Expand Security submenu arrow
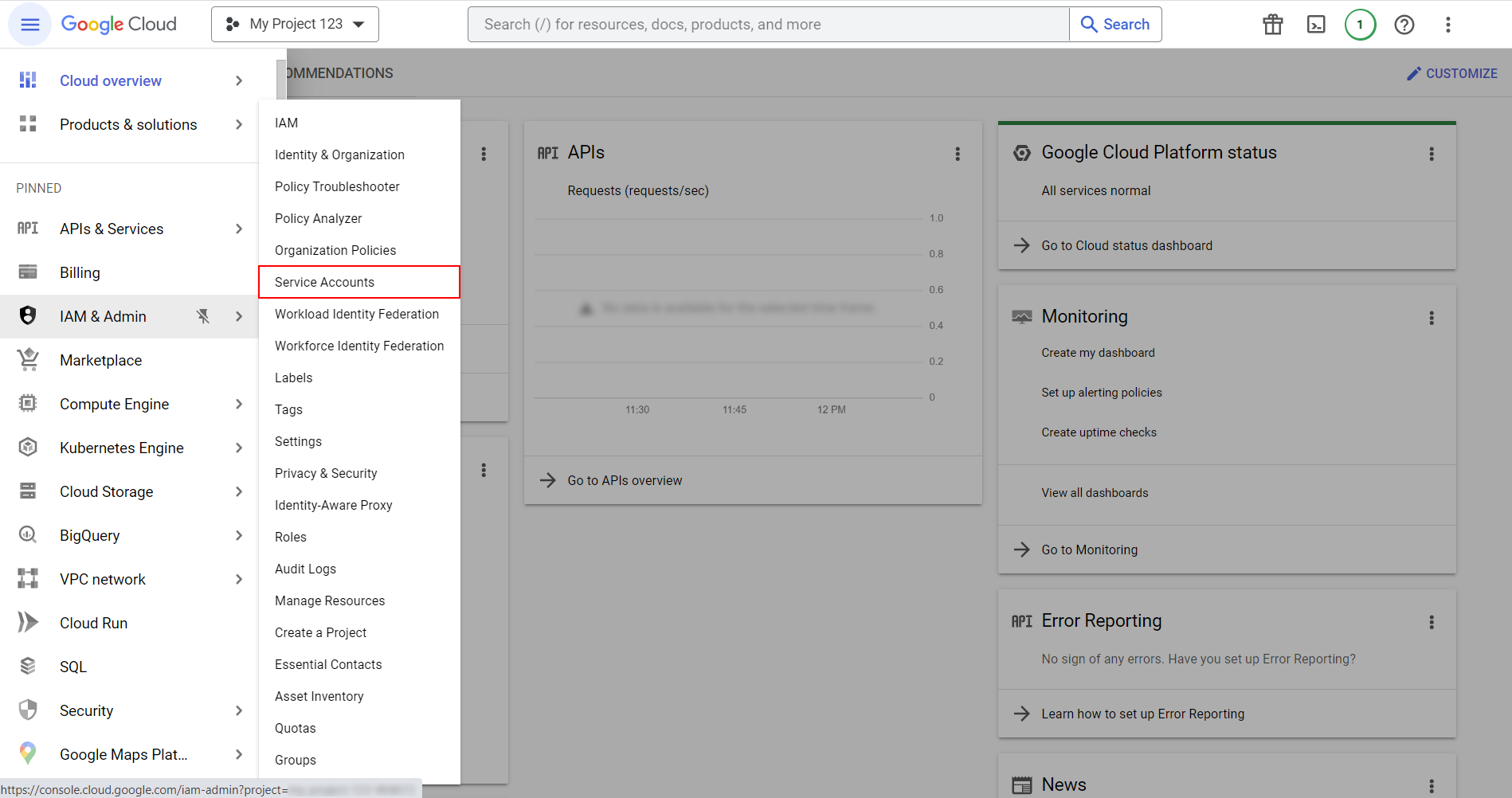This screenshot has height=798, width=1512. click(239, 710)
